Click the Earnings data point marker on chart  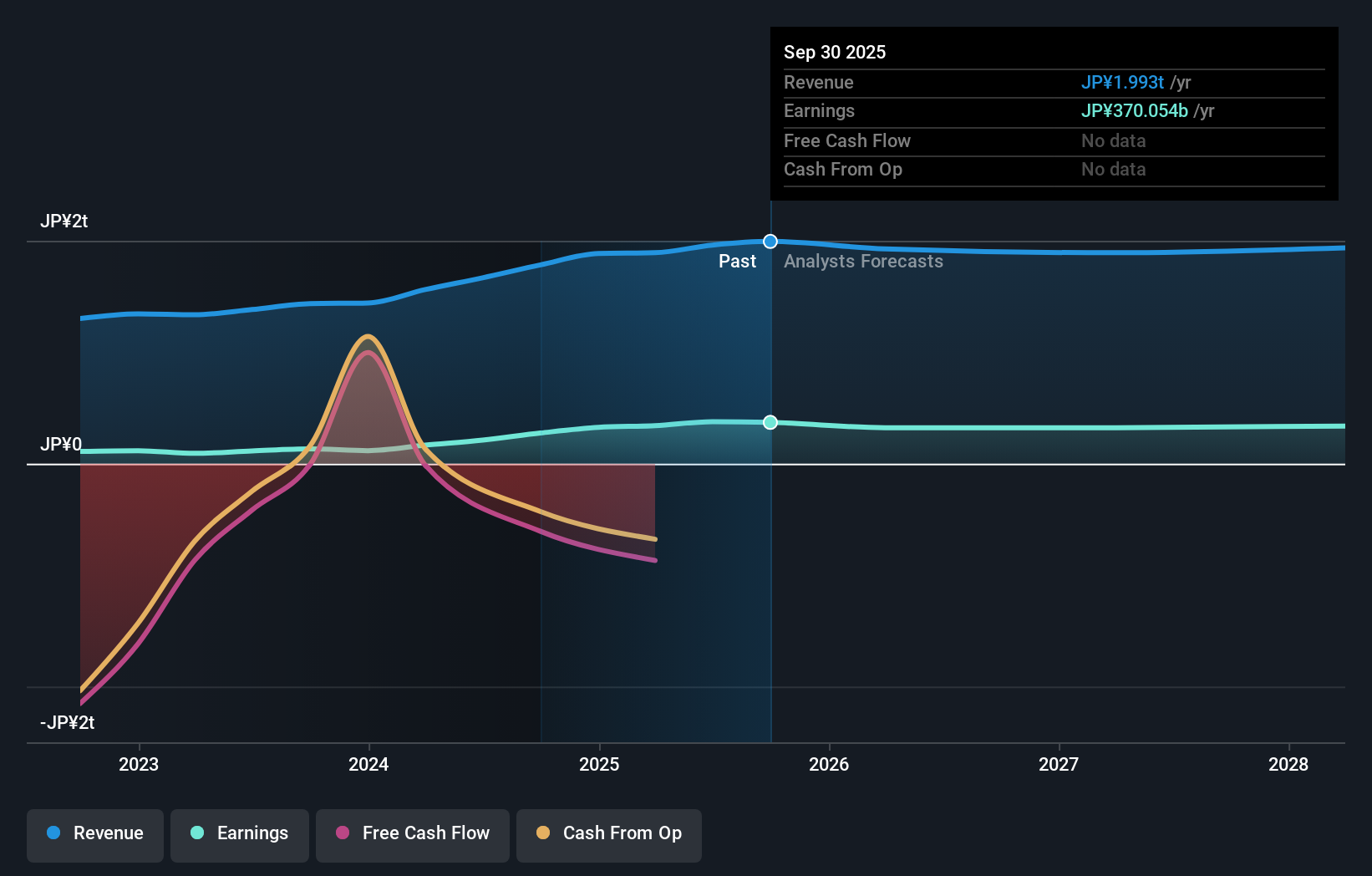[770, 422]
